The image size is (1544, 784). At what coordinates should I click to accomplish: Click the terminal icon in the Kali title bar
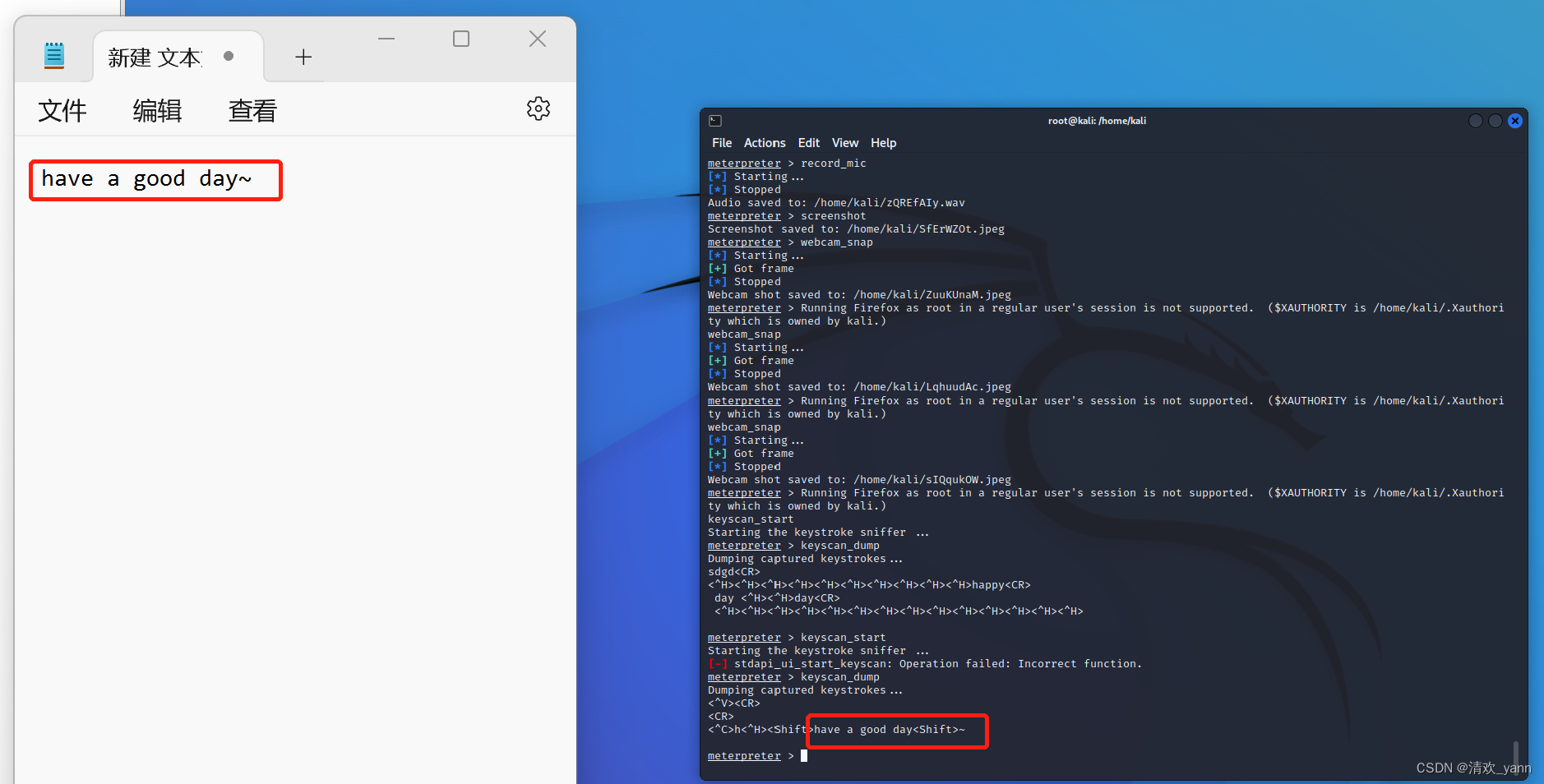715,121
